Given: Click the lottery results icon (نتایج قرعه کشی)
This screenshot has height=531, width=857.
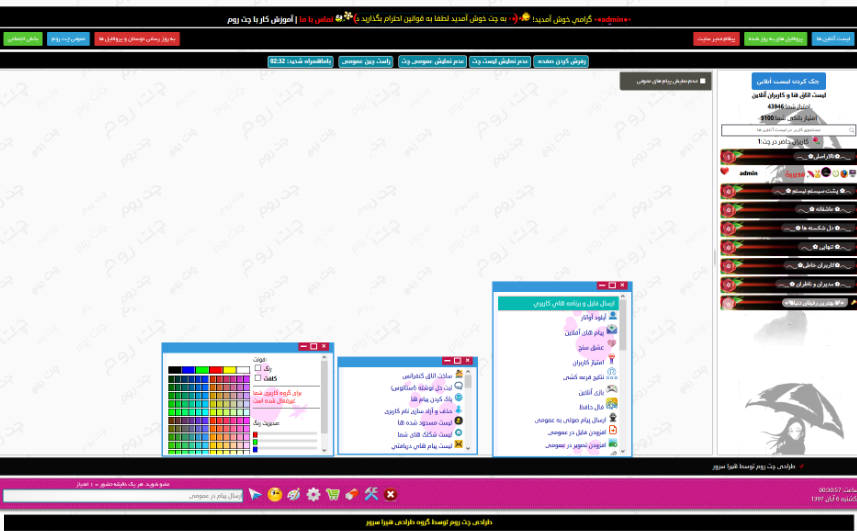Looking at the screenshot, I should pyautogui.click(x=612, y=374).
